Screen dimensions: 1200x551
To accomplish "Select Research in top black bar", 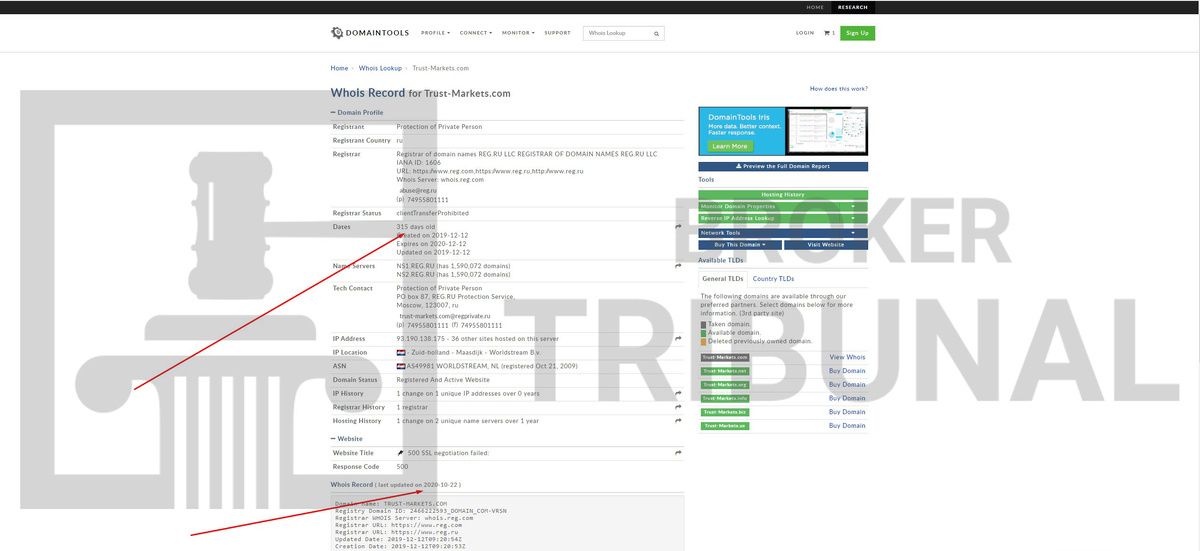I will (x=853, y=7).
